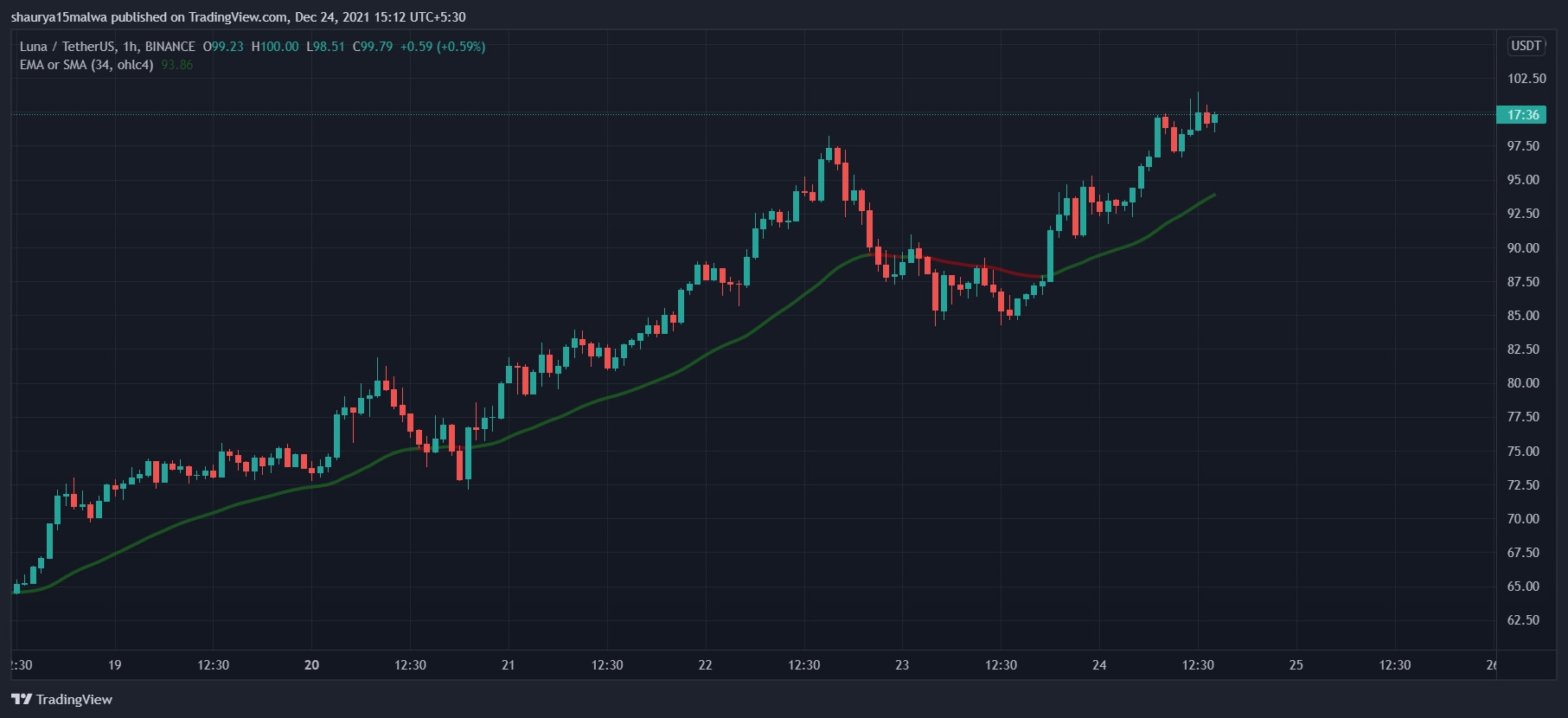Viewport: 1568px width, 718px height.
Task: Click the 85.00 price axis label
Action: [x=1523, y=316]
